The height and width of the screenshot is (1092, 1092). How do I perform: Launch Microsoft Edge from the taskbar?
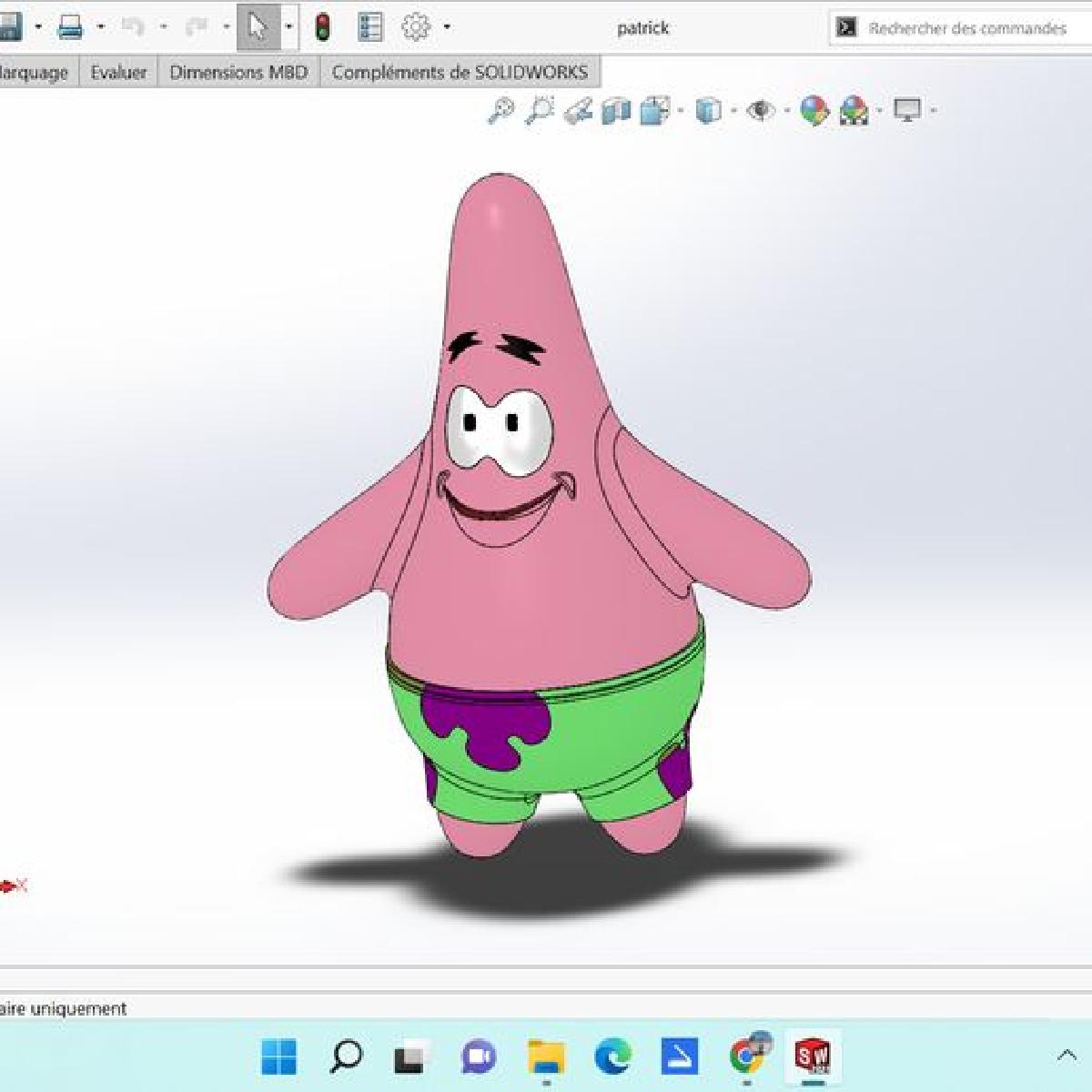pyautogui.click(x=612, y=1057)
